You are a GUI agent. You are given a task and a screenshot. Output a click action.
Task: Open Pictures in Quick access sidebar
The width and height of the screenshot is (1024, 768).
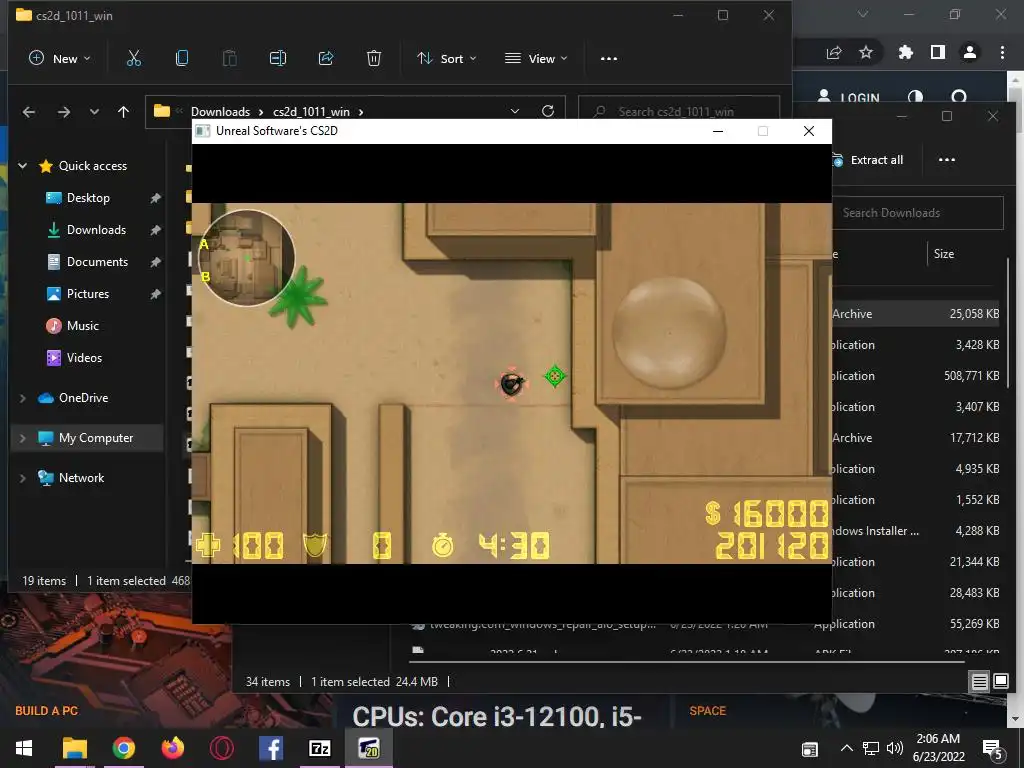tap(88, 294)
